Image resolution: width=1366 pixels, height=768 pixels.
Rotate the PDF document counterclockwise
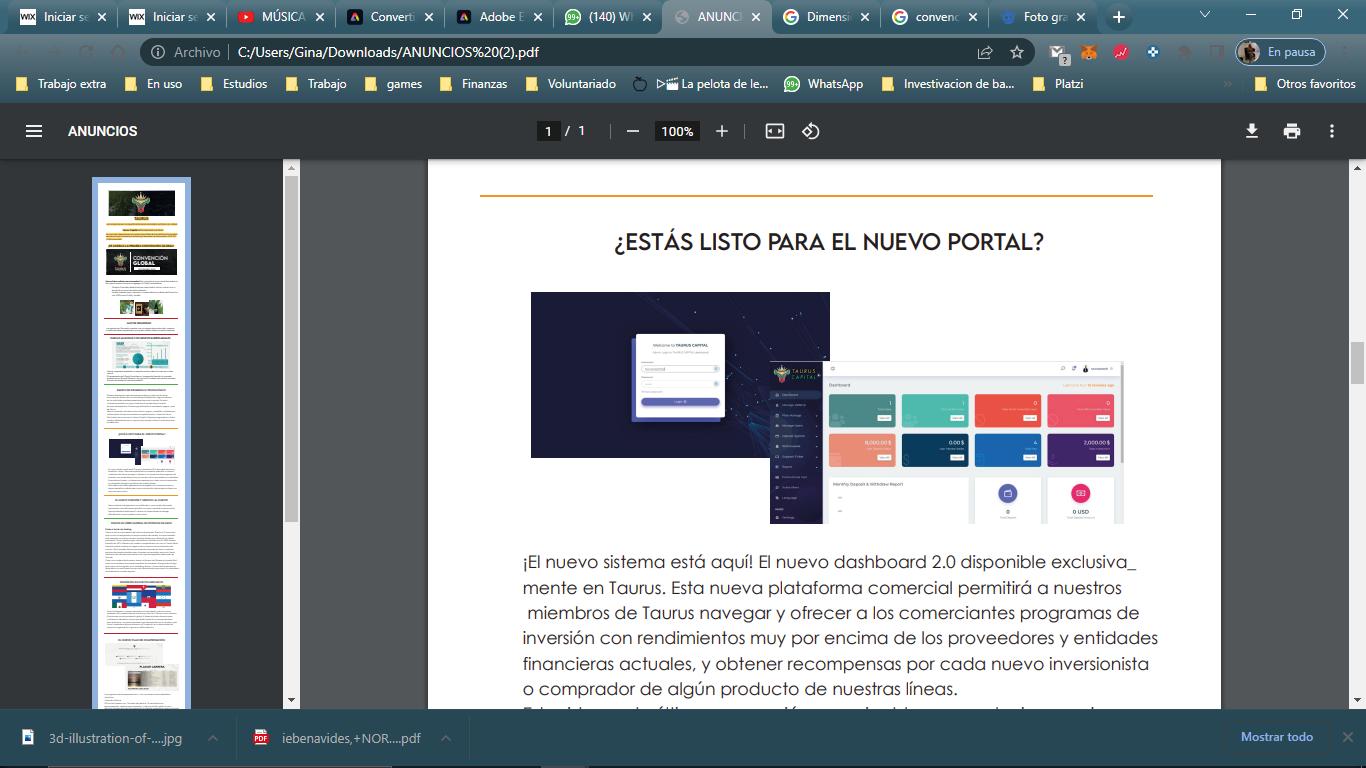pos(811,131)
